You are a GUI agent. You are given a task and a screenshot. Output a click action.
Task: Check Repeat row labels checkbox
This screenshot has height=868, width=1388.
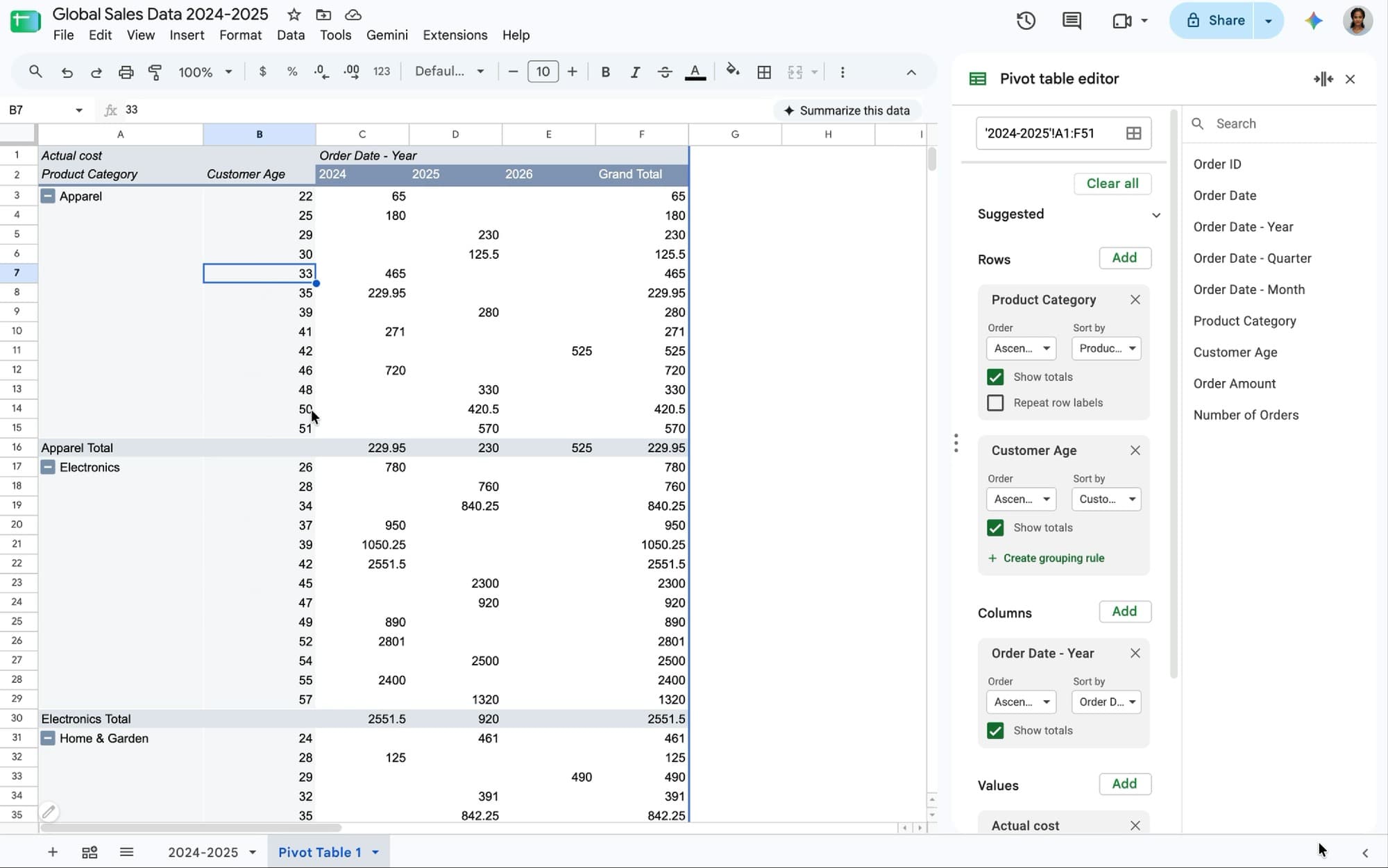click(x=995, y=402)
